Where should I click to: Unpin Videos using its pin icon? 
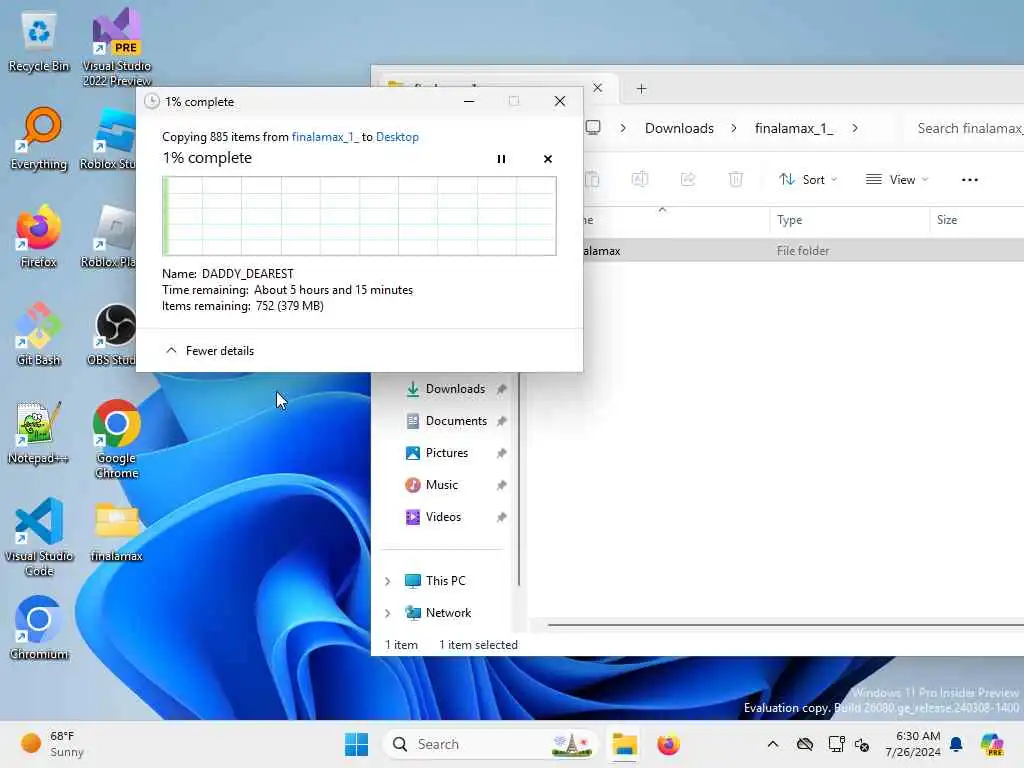501,517
